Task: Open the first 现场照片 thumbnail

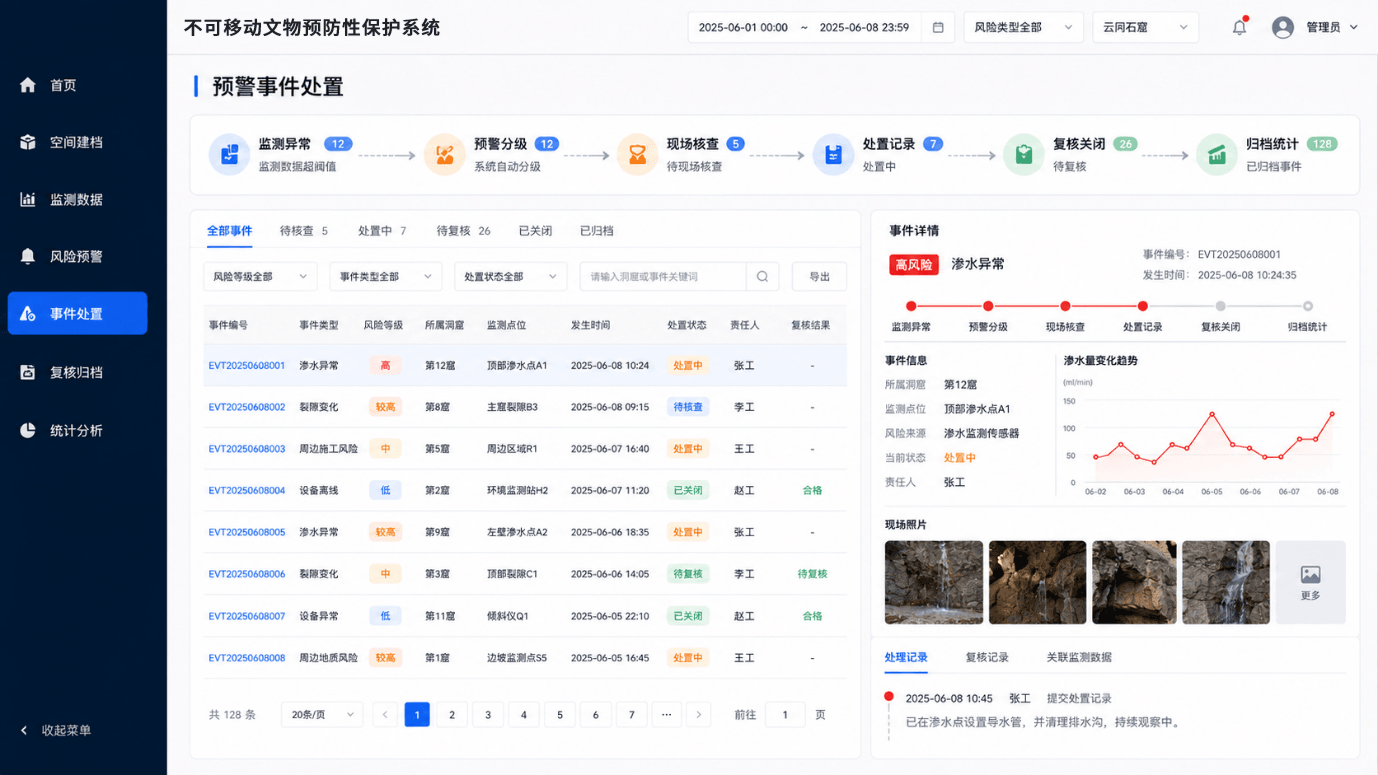Action: 934,582
